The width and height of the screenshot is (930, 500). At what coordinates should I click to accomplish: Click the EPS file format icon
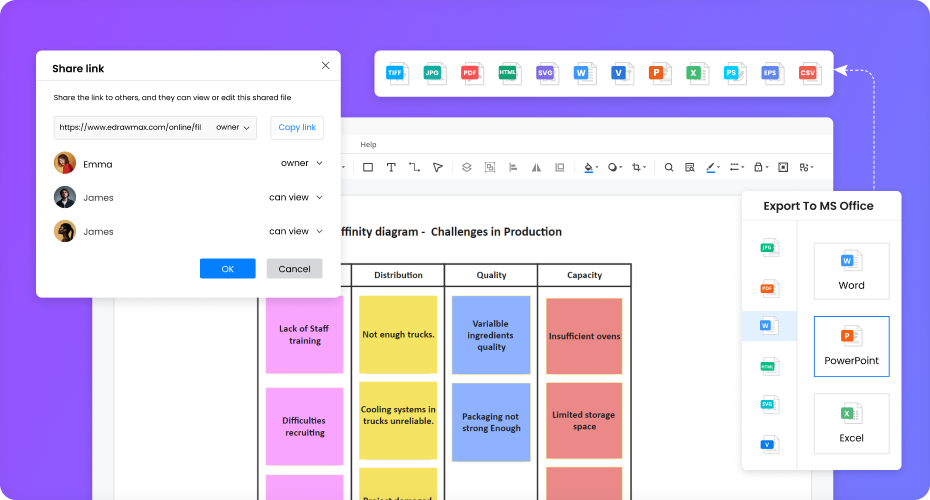pyautogui.click(x=771, y=73)
